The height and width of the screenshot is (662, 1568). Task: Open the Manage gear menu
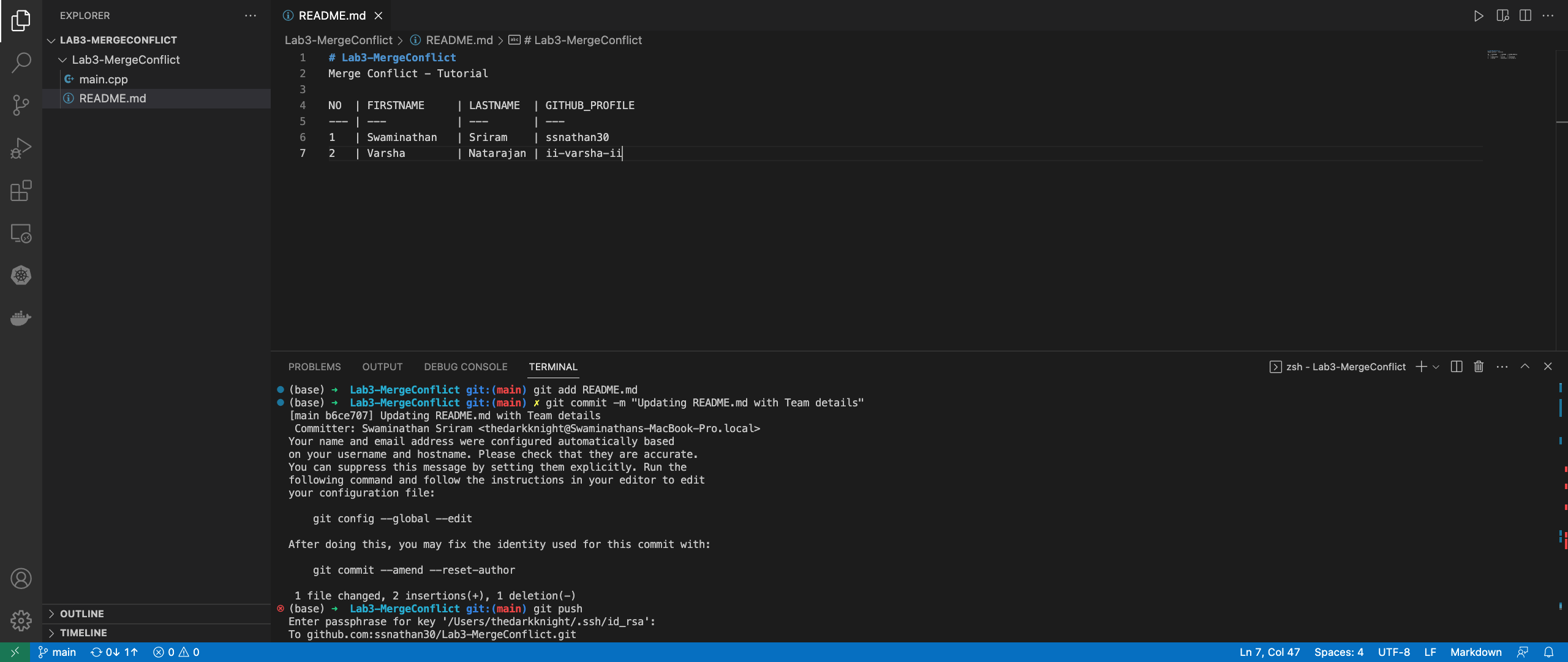point(21,620)
